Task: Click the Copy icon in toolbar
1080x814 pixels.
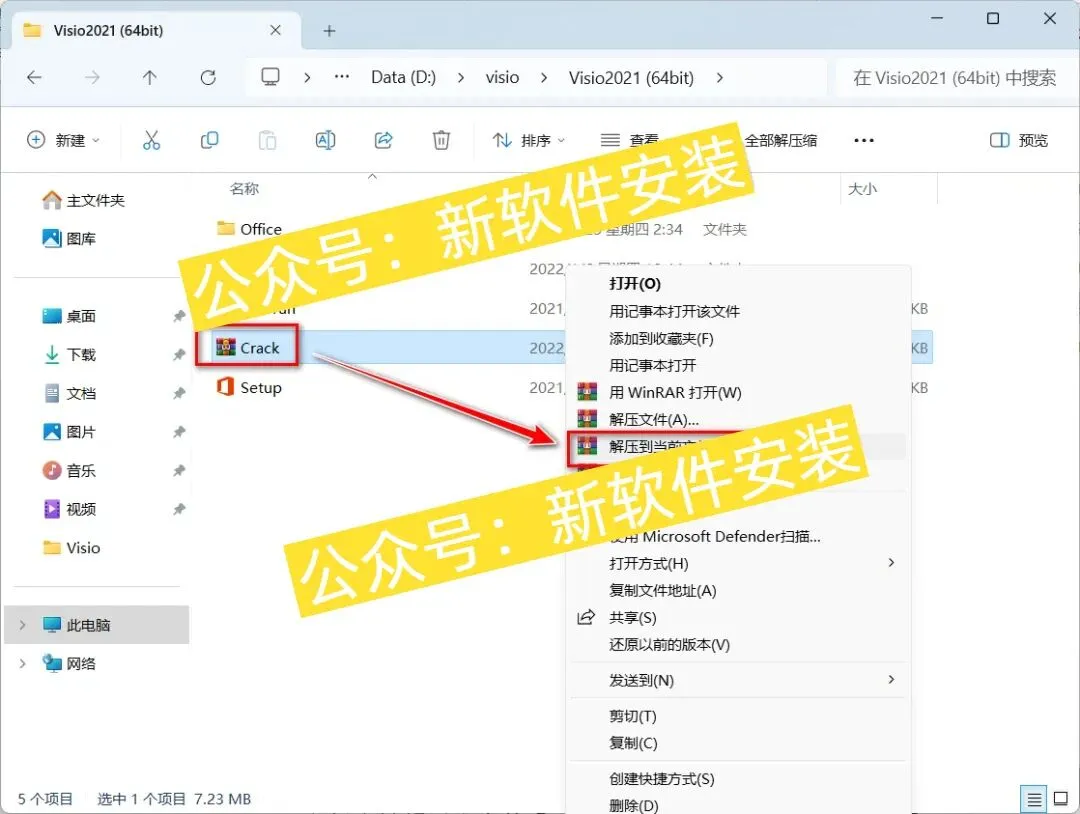Action: (209, 140)
